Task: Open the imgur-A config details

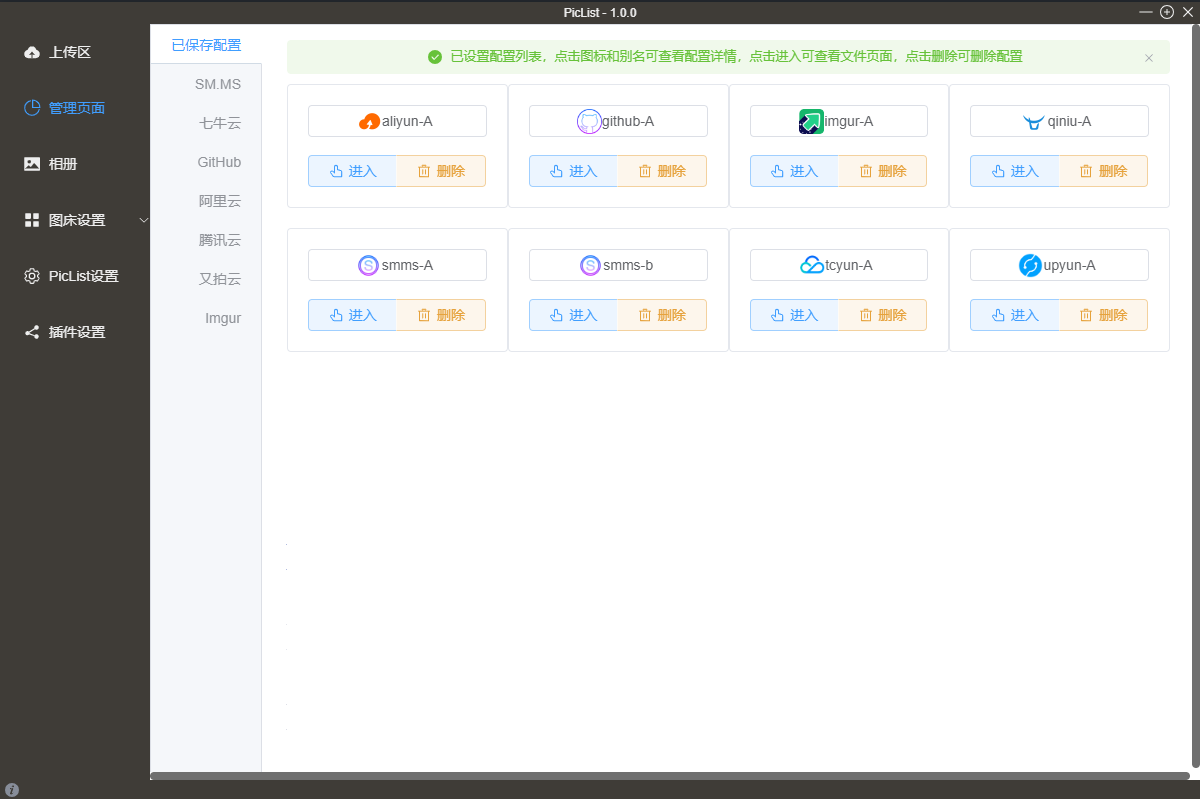Action: [x=839, y=121]
